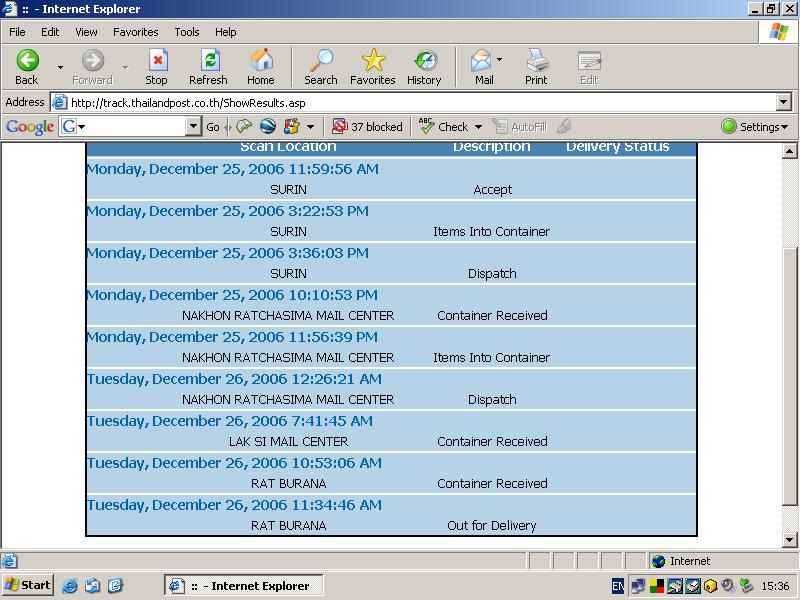Toggle the 37 blocked popup blocker
Image resolution: width=800 pixels, height=600 pixels.
[367, 127]
